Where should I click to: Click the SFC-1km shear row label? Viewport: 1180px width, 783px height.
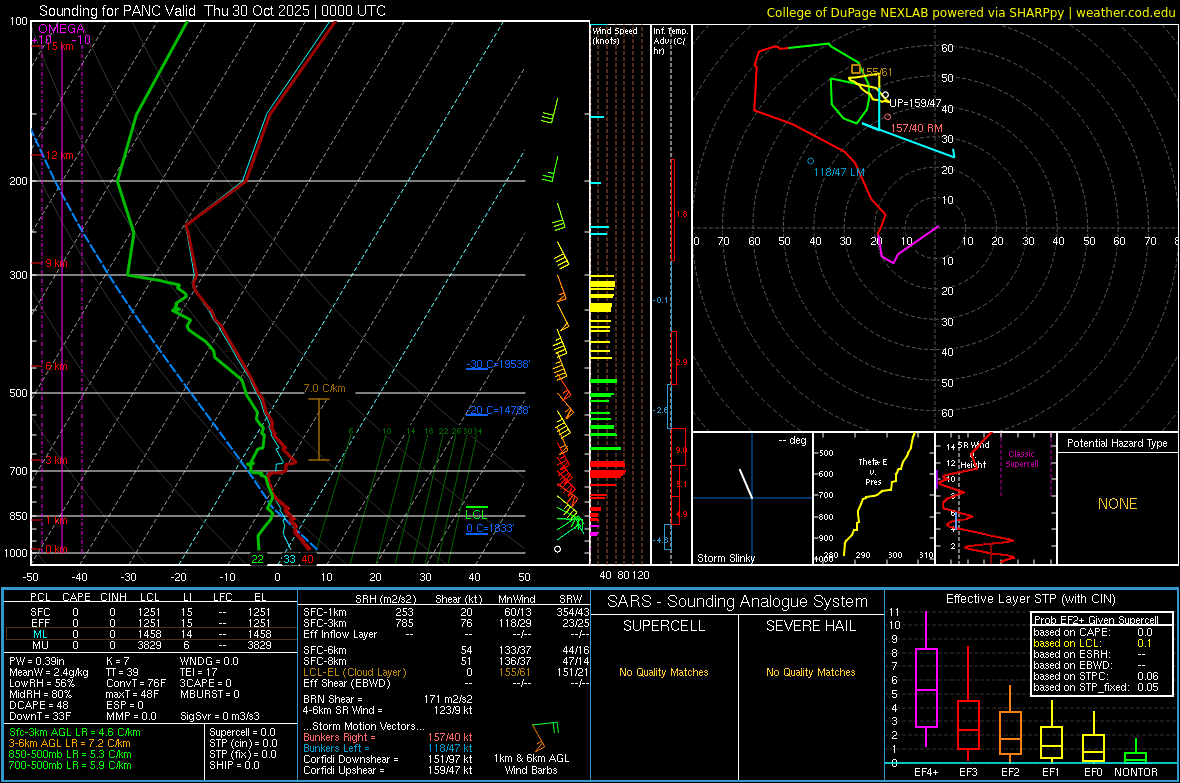tap(325, 612)
